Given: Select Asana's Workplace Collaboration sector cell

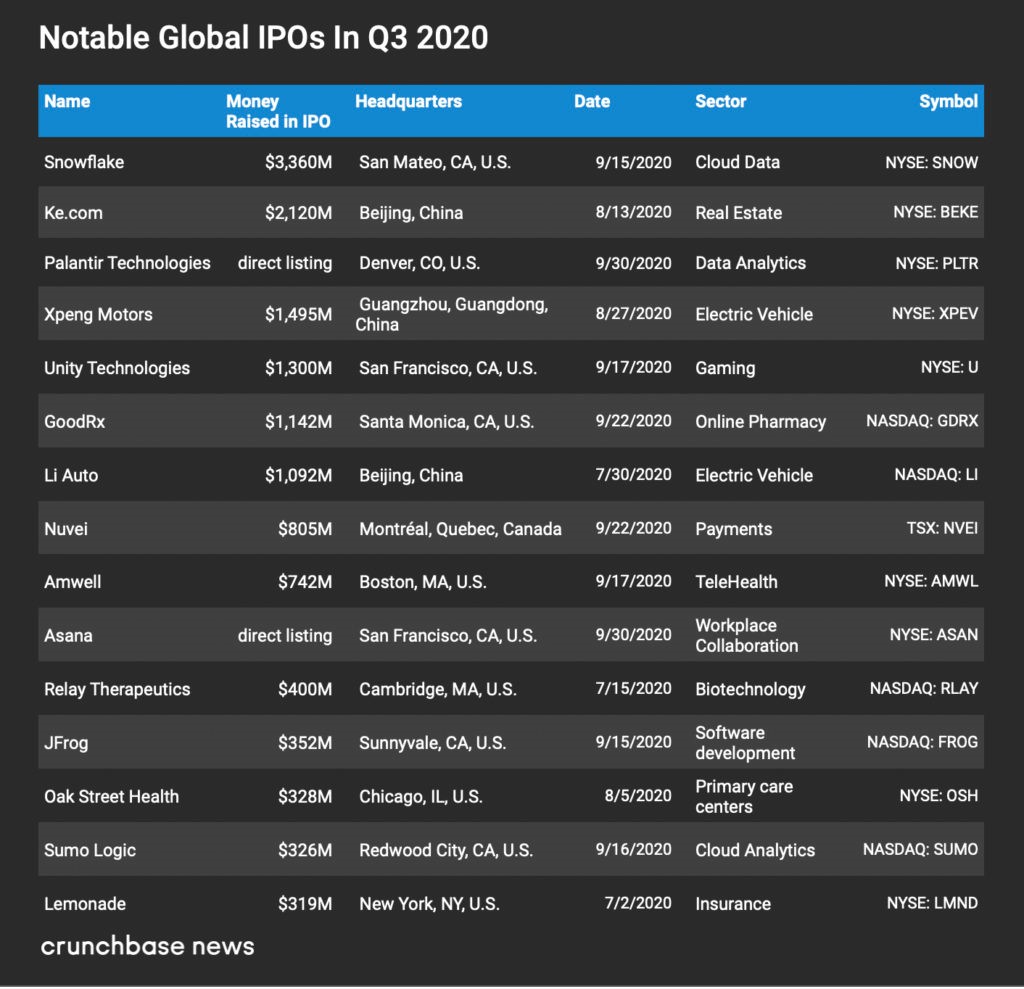Looking at the screenshot, I should tap(746, 635).
